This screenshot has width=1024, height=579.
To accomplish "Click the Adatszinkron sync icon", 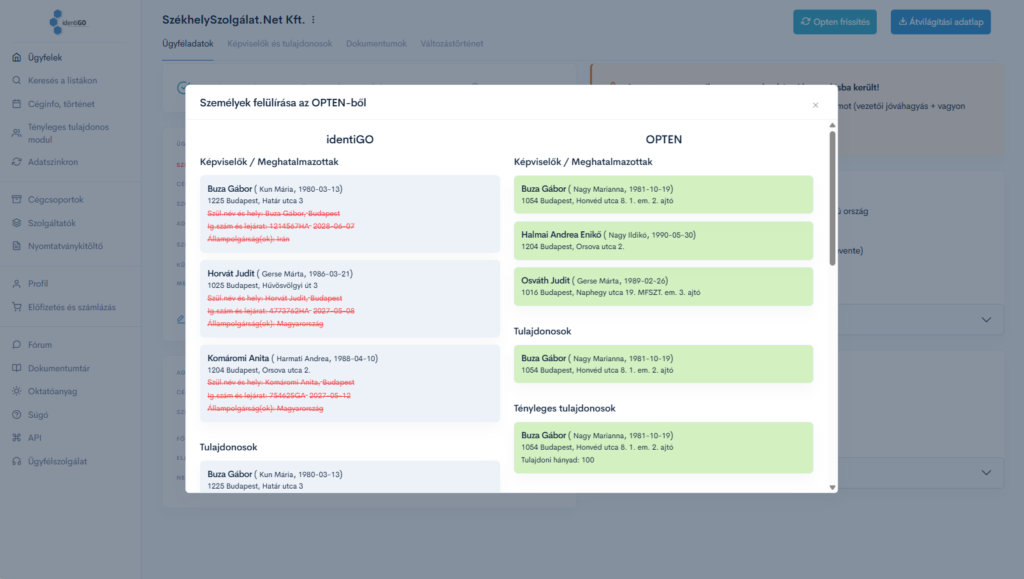I will pyautogui.click(x=16, y=162).
